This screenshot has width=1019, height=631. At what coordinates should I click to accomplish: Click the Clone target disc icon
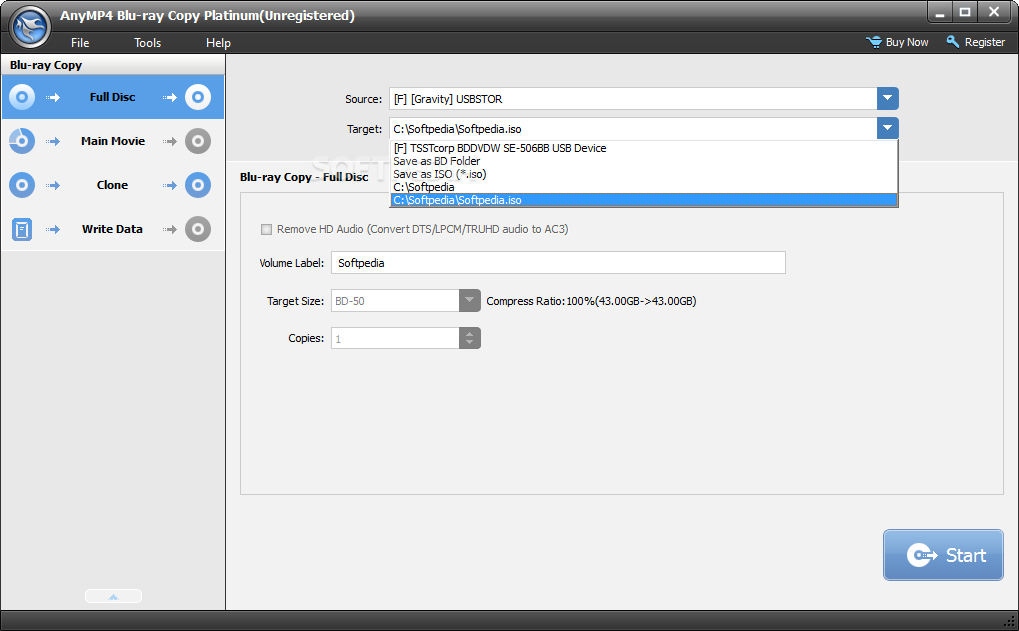198,185
